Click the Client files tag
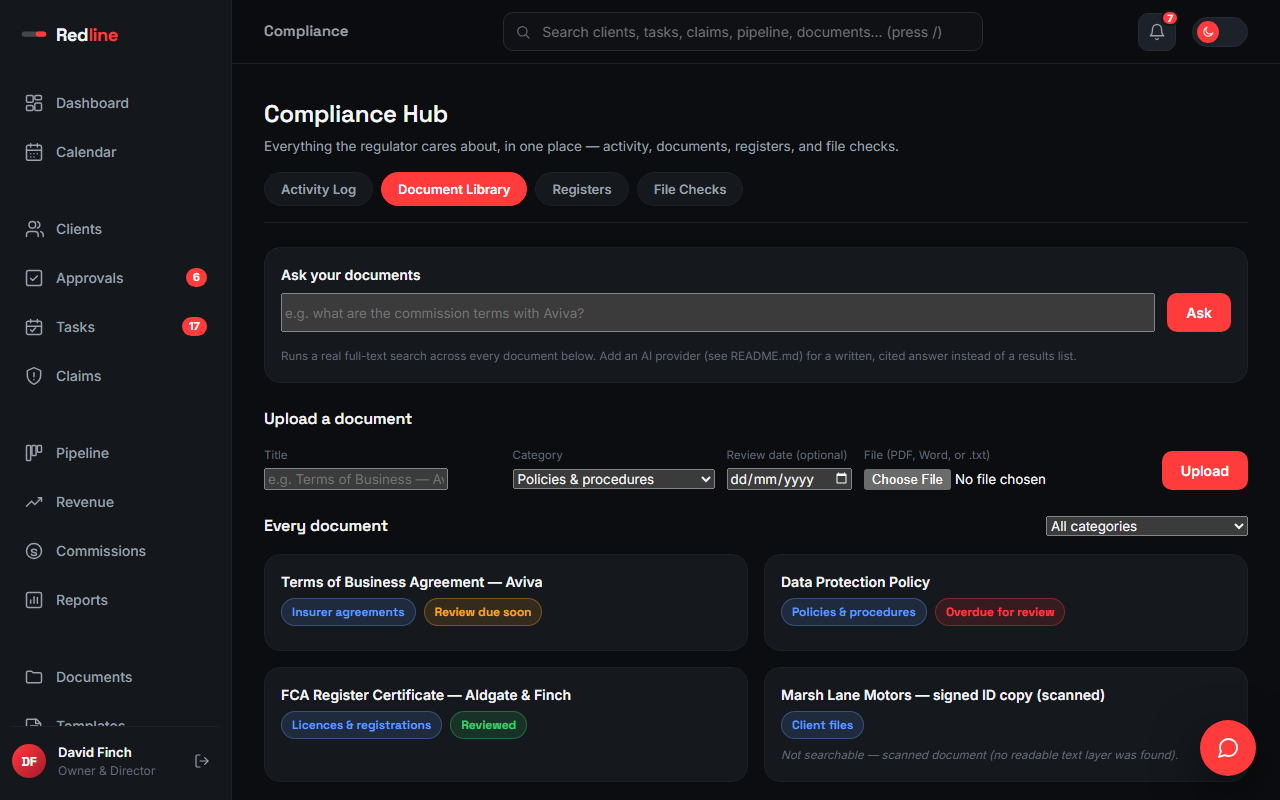1280x800 pixels. coord(822,725)
